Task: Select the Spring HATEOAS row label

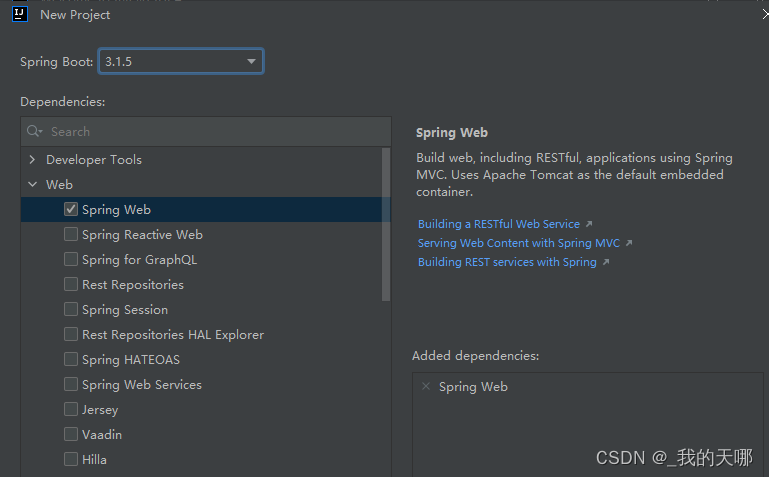Action: [131, 360]
